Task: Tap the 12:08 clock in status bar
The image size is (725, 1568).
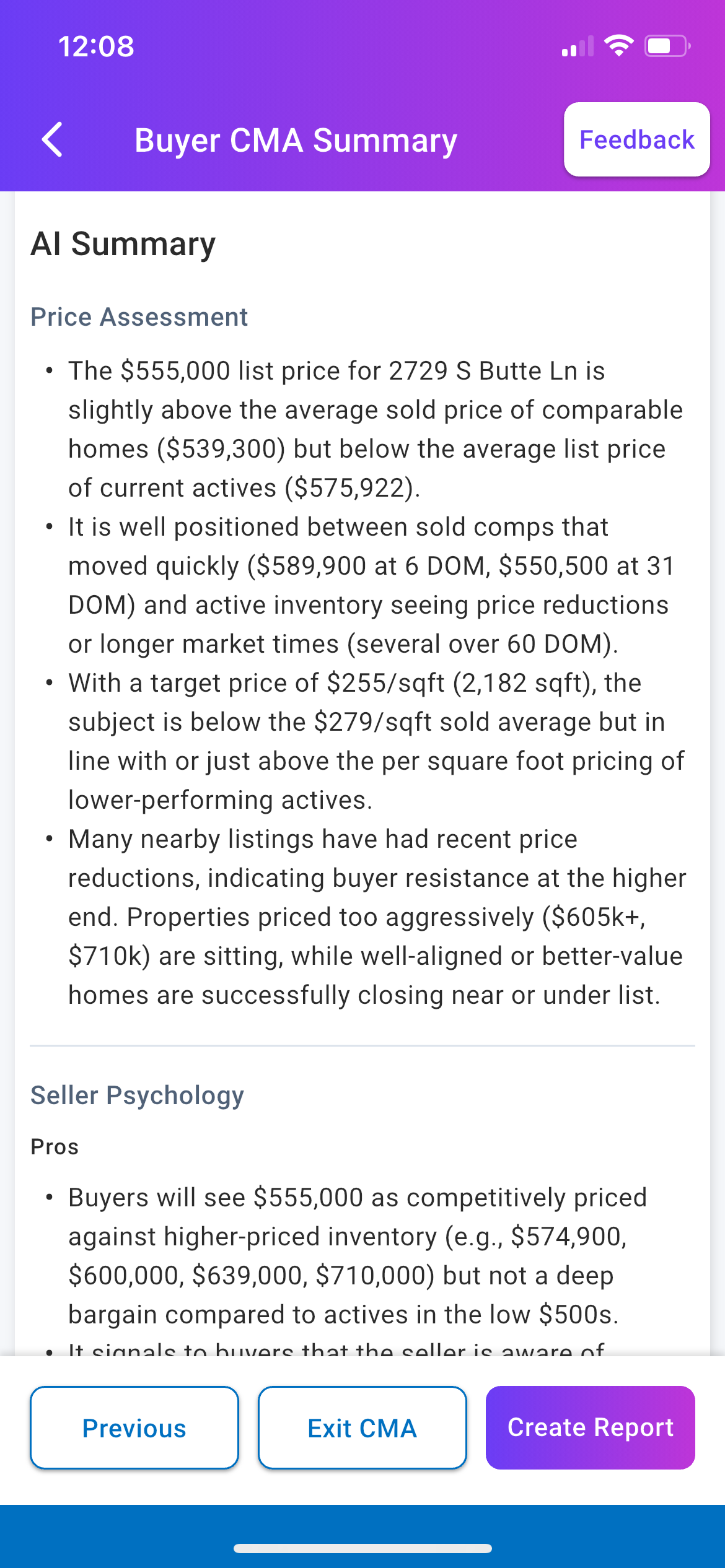Action: click(x=96, y=46)
